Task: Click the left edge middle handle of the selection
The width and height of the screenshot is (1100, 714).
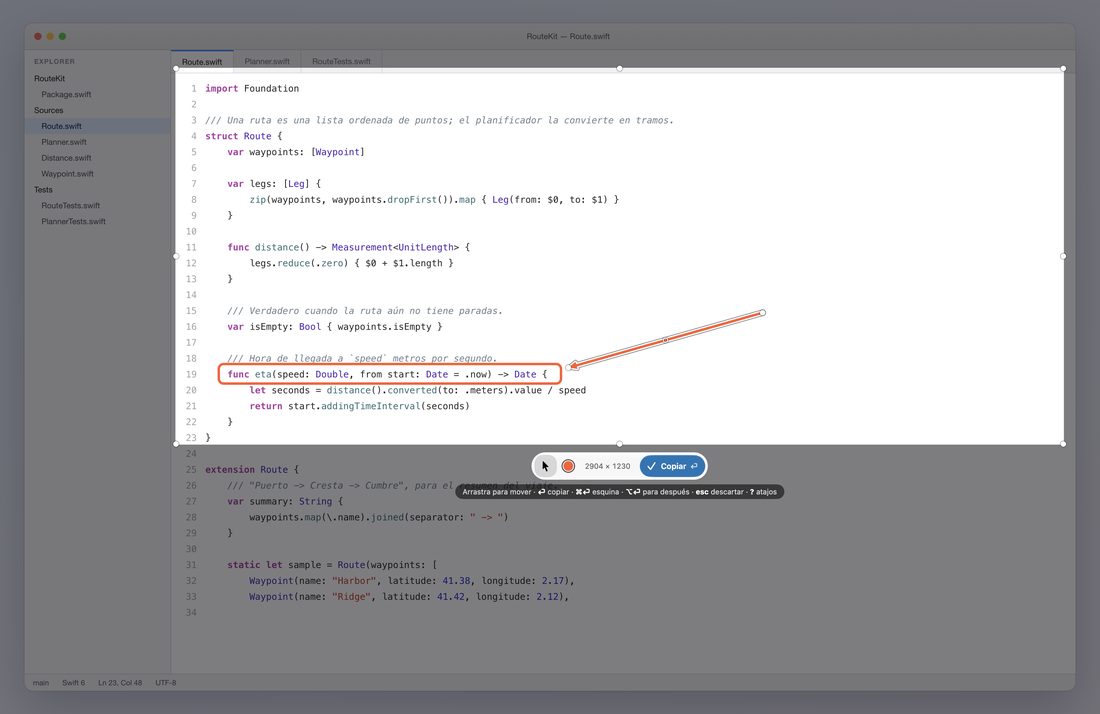Action: 175,256
